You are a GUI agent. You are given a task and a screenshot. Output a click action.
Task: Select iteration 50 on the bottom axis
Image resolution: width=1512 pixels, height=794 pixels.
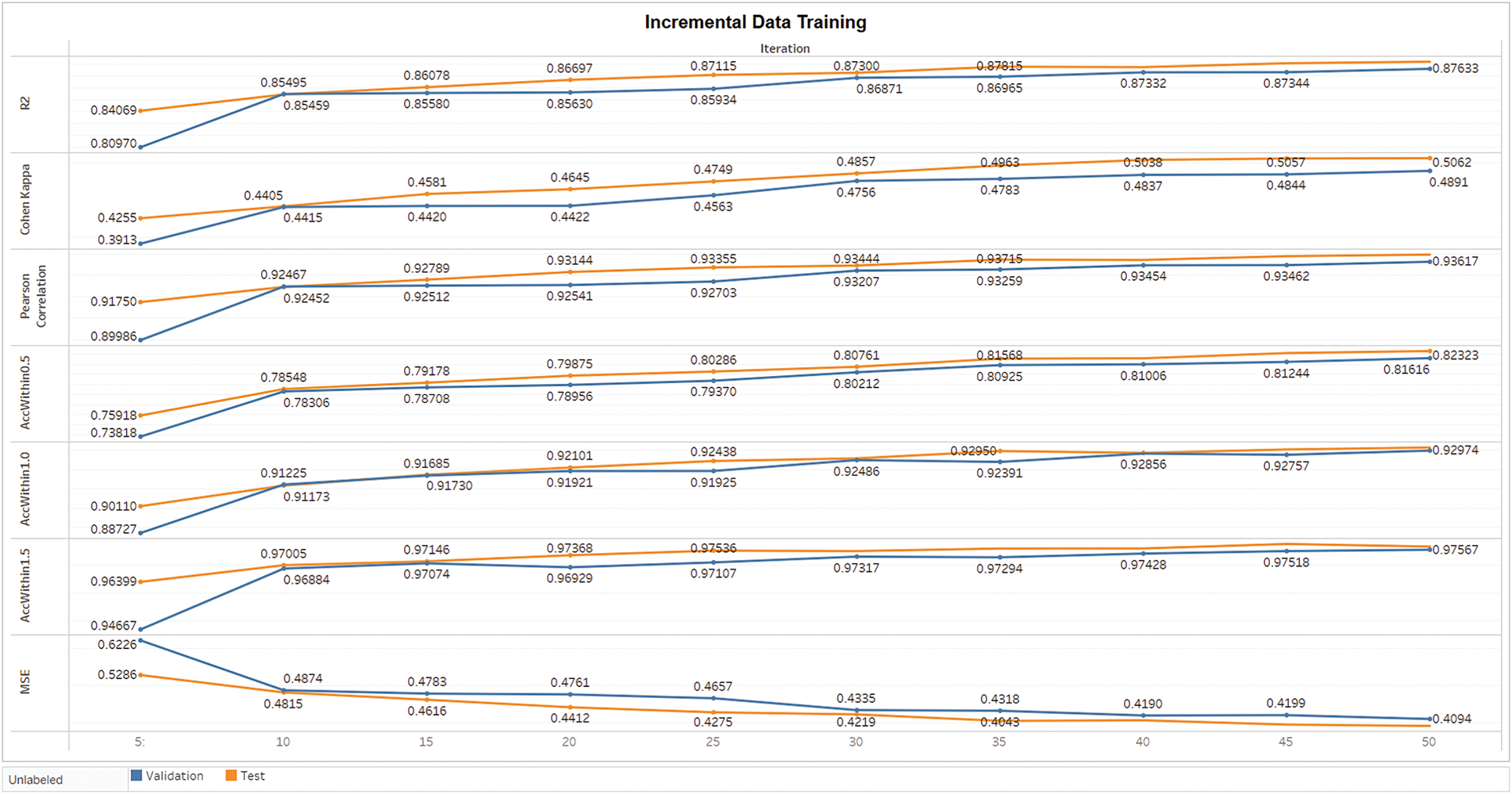click(x=1429, y=742)
